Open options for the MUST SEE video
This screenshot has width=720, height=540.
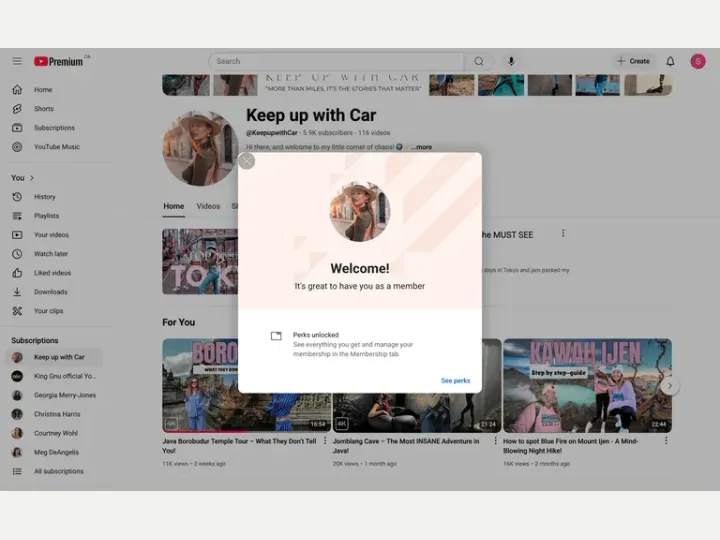pyautogui.click(x=563, y=234)
